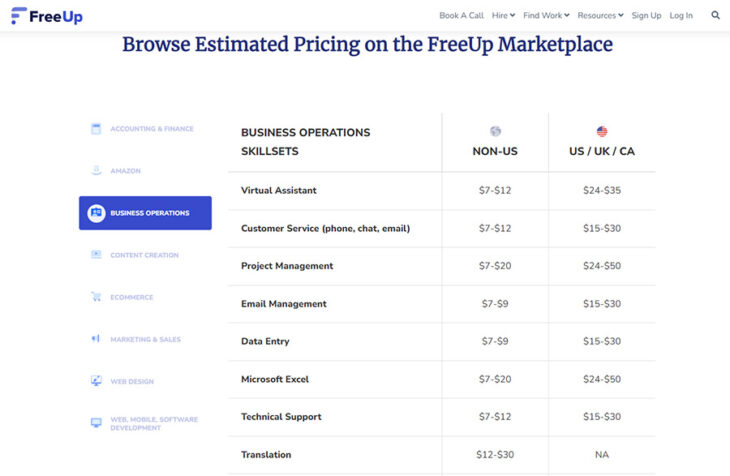Image resolution: width=730 pixels, height=476 pixels.
Task: Open the Find Work dropdown
Action: pos(546,16)
